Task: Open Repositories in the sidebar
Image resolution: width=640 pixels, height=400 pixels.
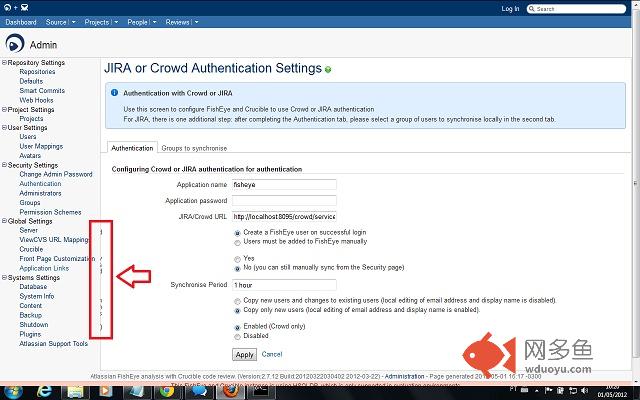Action: (37, 72)
